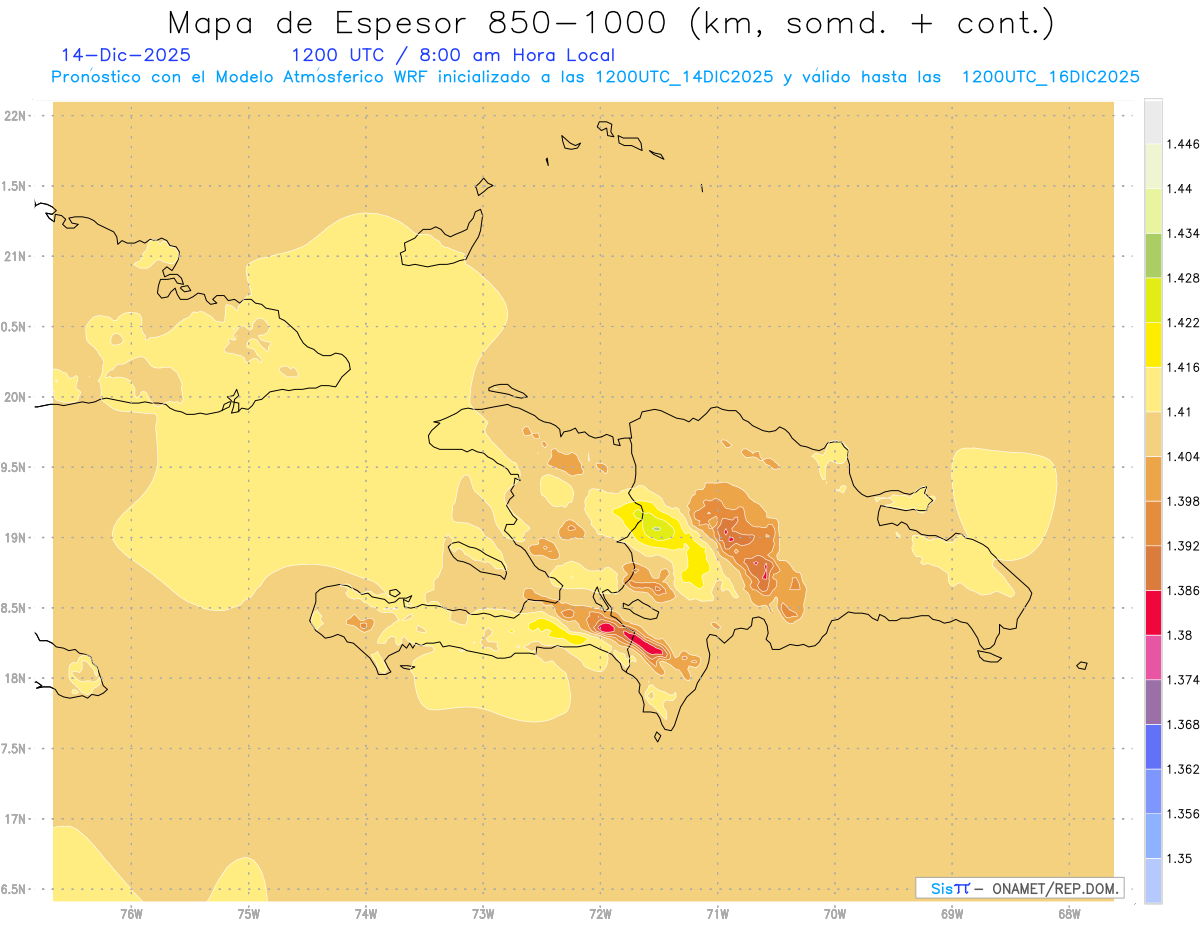The width and height of the screenshot is (1200, 927).
Task: Click the '73W' longitude label
Action: point(483,913)
